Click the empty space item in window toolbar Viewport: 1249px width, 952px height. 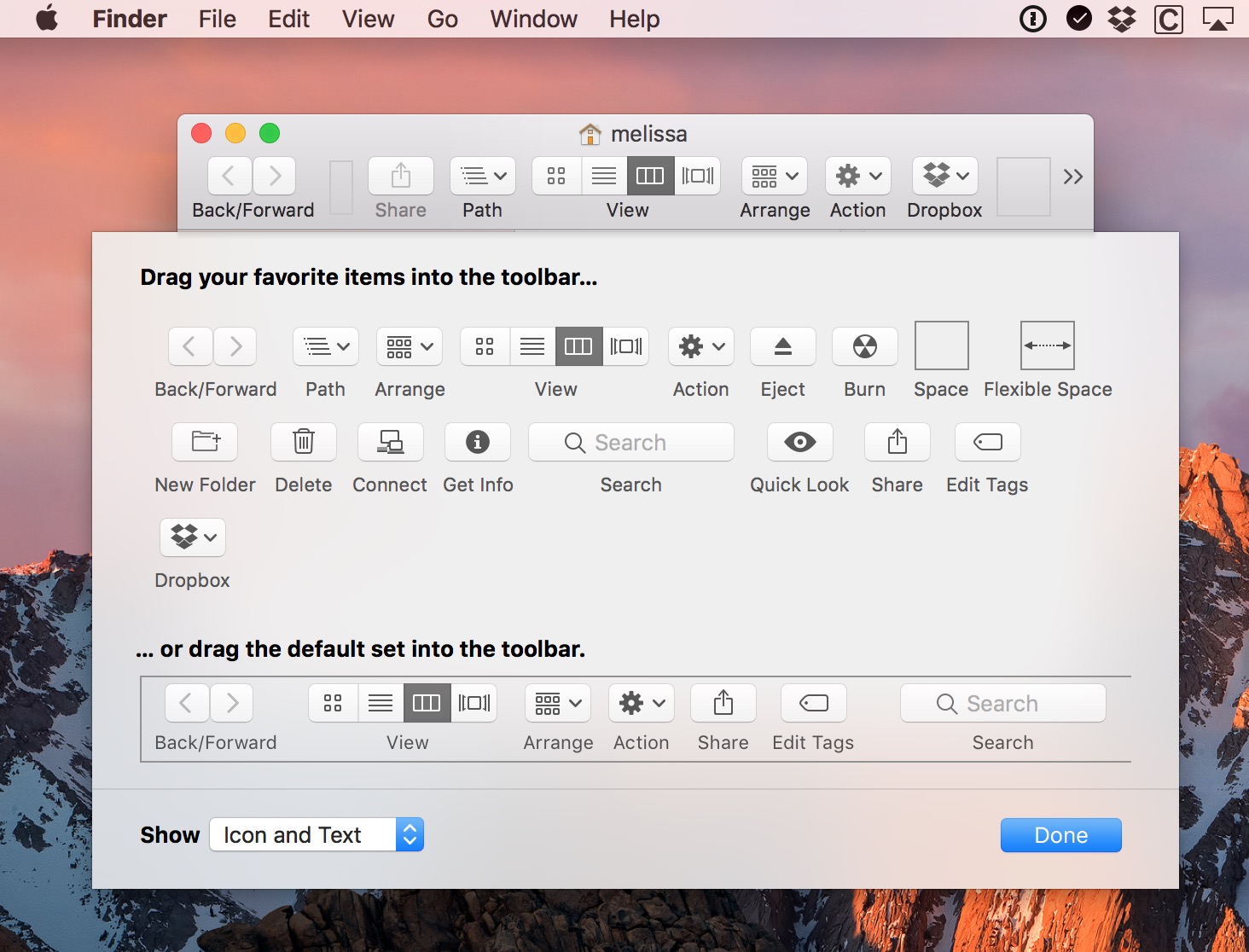coord(1023,186)
